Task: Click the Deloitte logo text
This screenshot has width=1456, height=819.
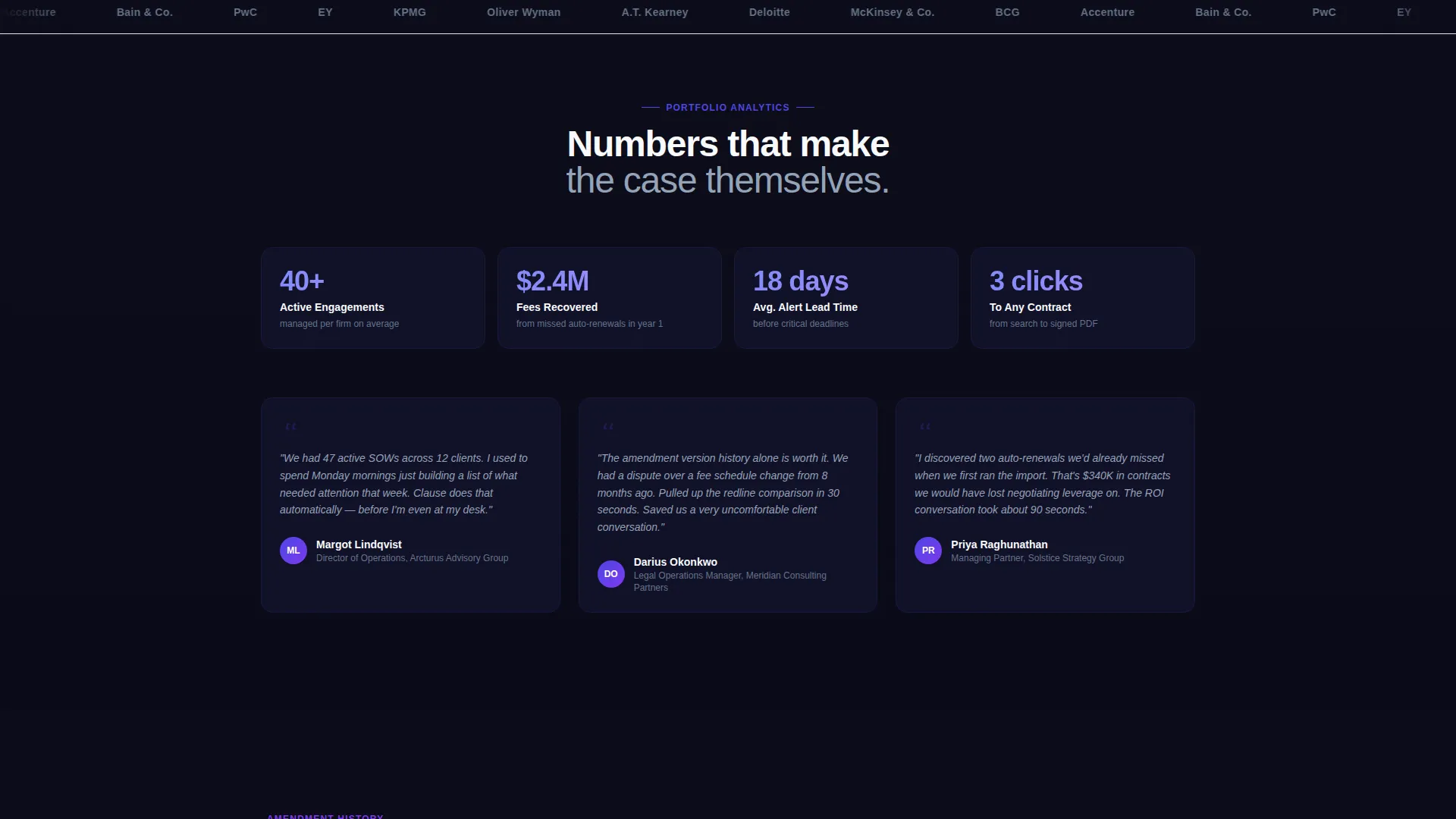Action: pos(770,12)
